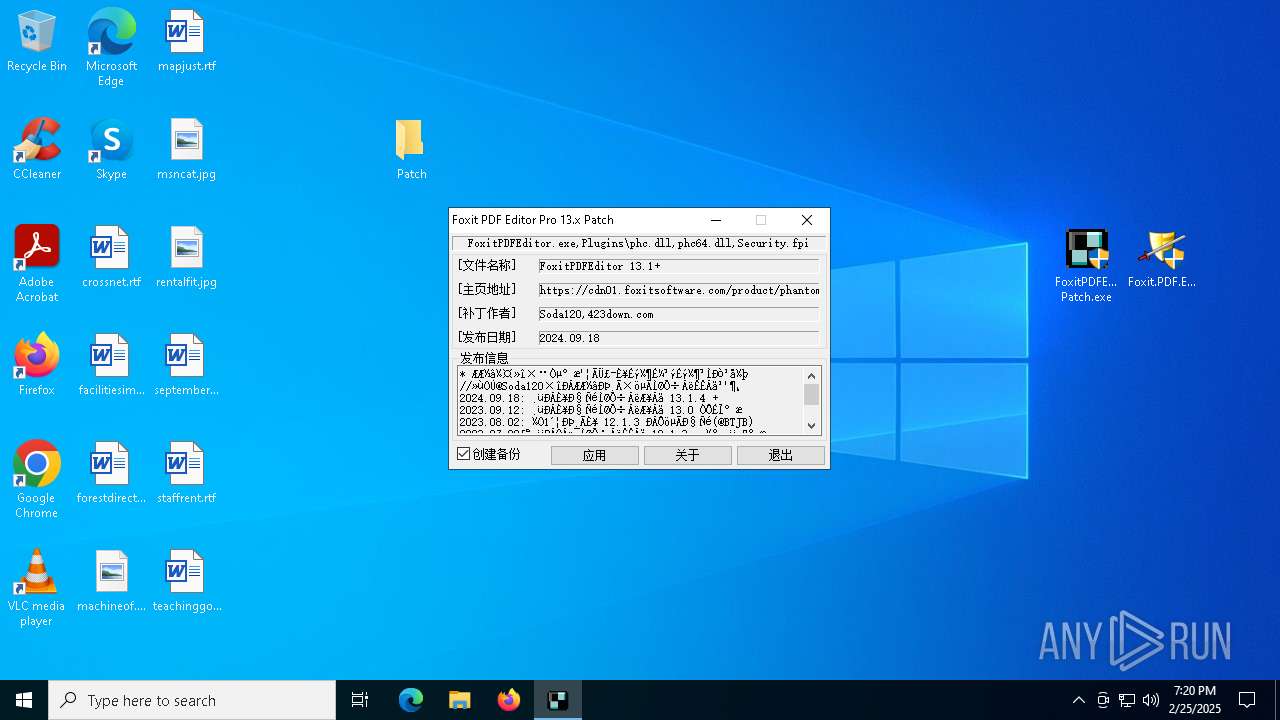1280x720 pixels.
Task: Select the Skype desktop shortcut
Action: tap(111, 150)
